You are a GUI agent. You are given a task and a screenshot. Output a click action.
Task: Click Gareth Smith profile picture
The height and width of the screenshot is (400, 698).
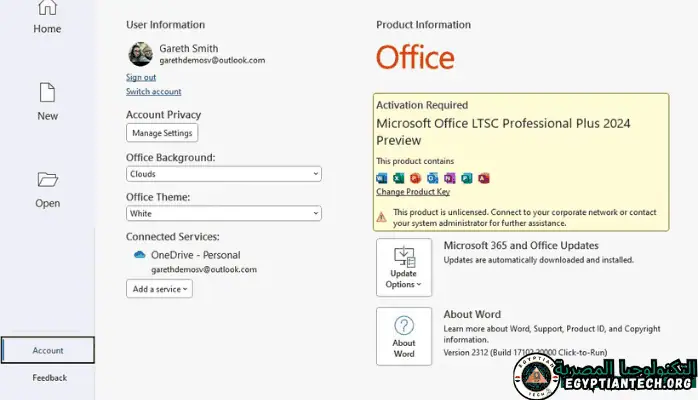(141, 54)
